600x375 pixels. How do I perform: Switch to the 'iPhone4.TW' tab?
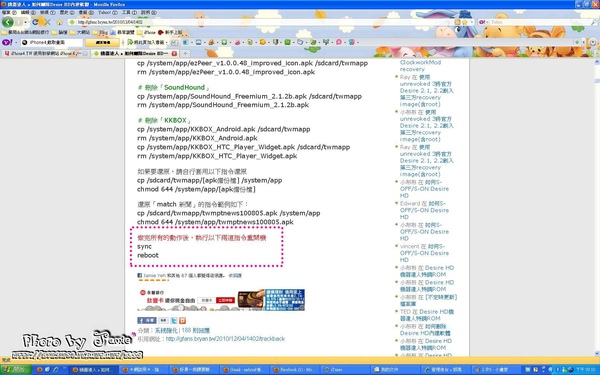click(46, 53)
